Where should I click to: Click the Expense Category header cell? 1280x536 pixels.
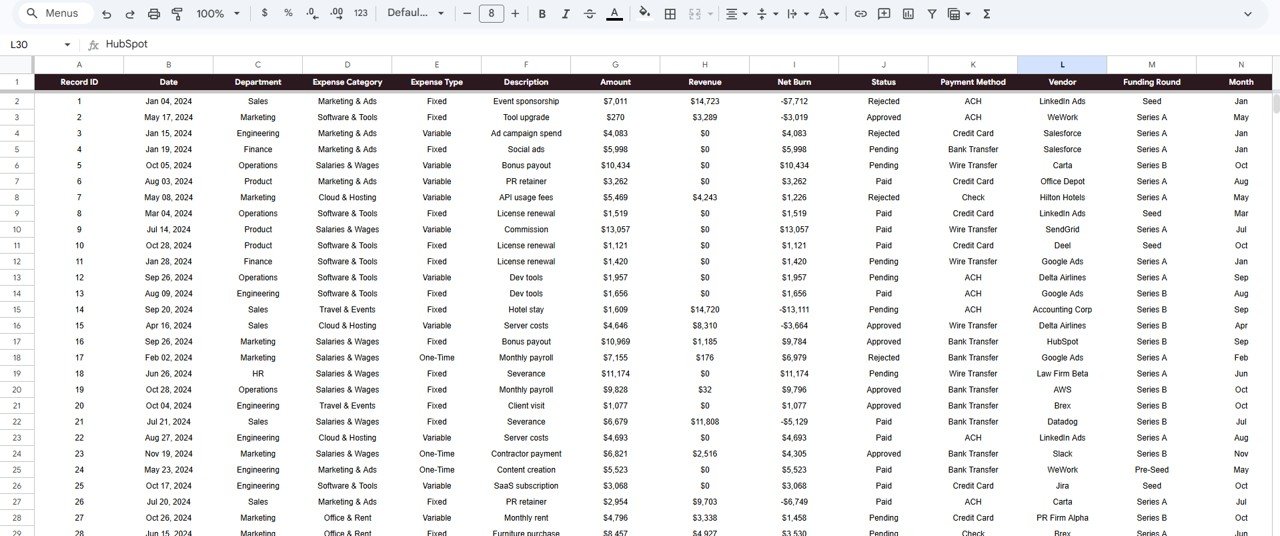click(347, 82)
